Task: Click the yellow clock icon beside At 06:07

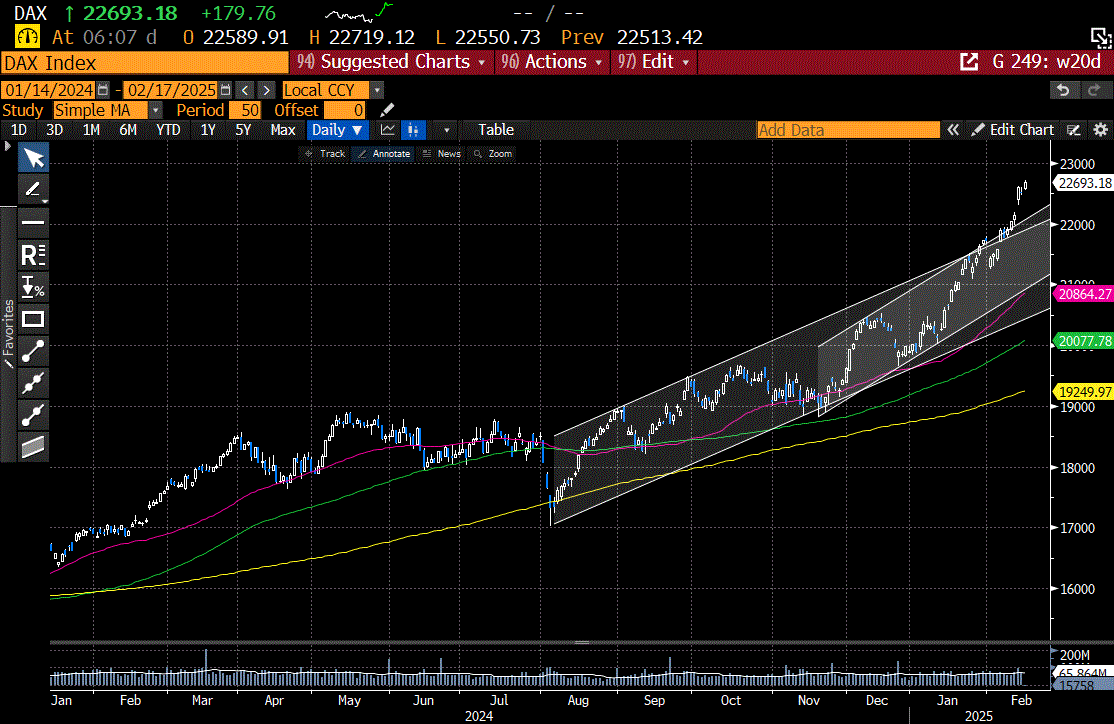Action: (28, 37)
